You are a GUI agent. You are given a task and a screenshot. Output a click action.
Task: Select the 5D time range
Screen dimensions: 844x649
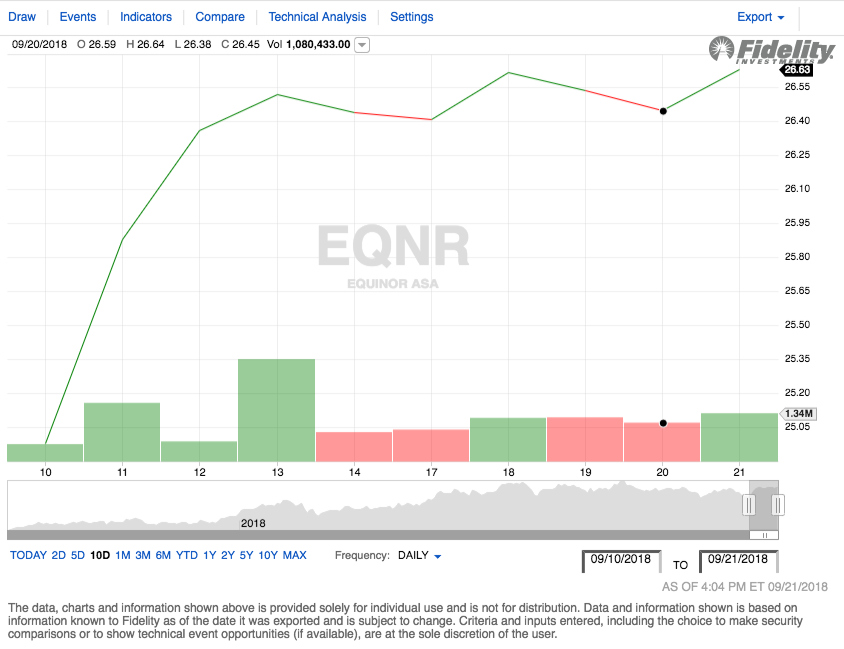[78, 555]
